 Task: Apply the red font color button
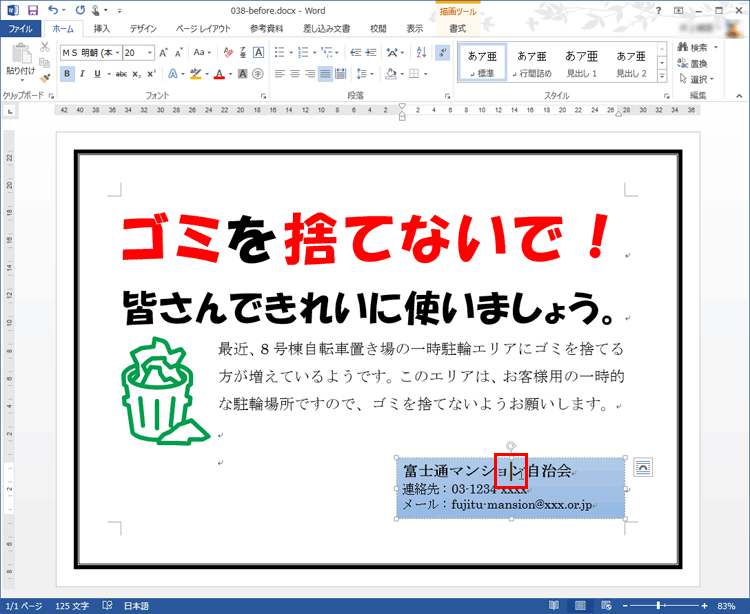pos(220,74)
